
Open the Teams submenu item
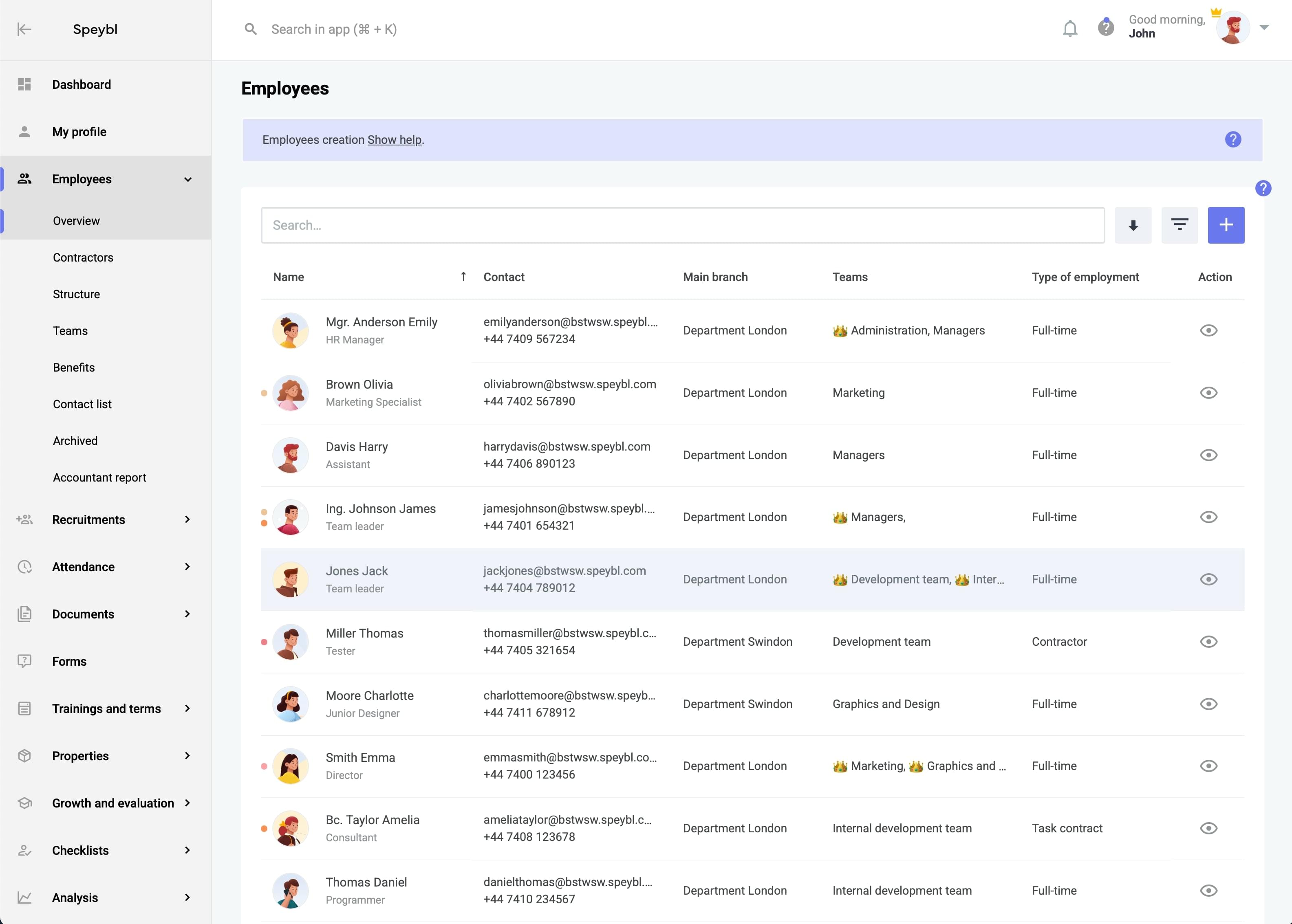click(x=70, y=331)
